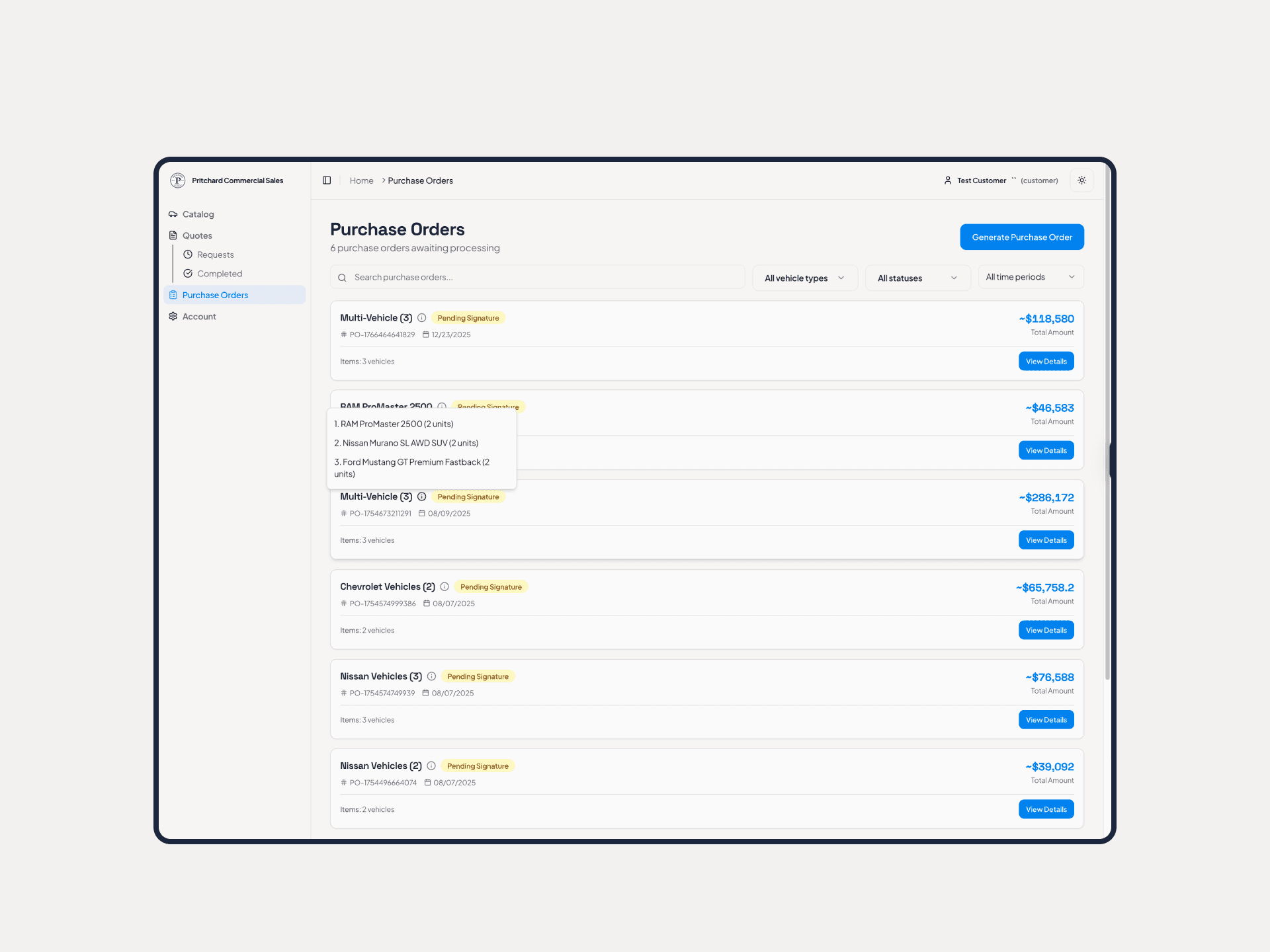Toggle the sidebar panel icon
The width and height of the screenshot is (1270, 952).
[327, 180]
